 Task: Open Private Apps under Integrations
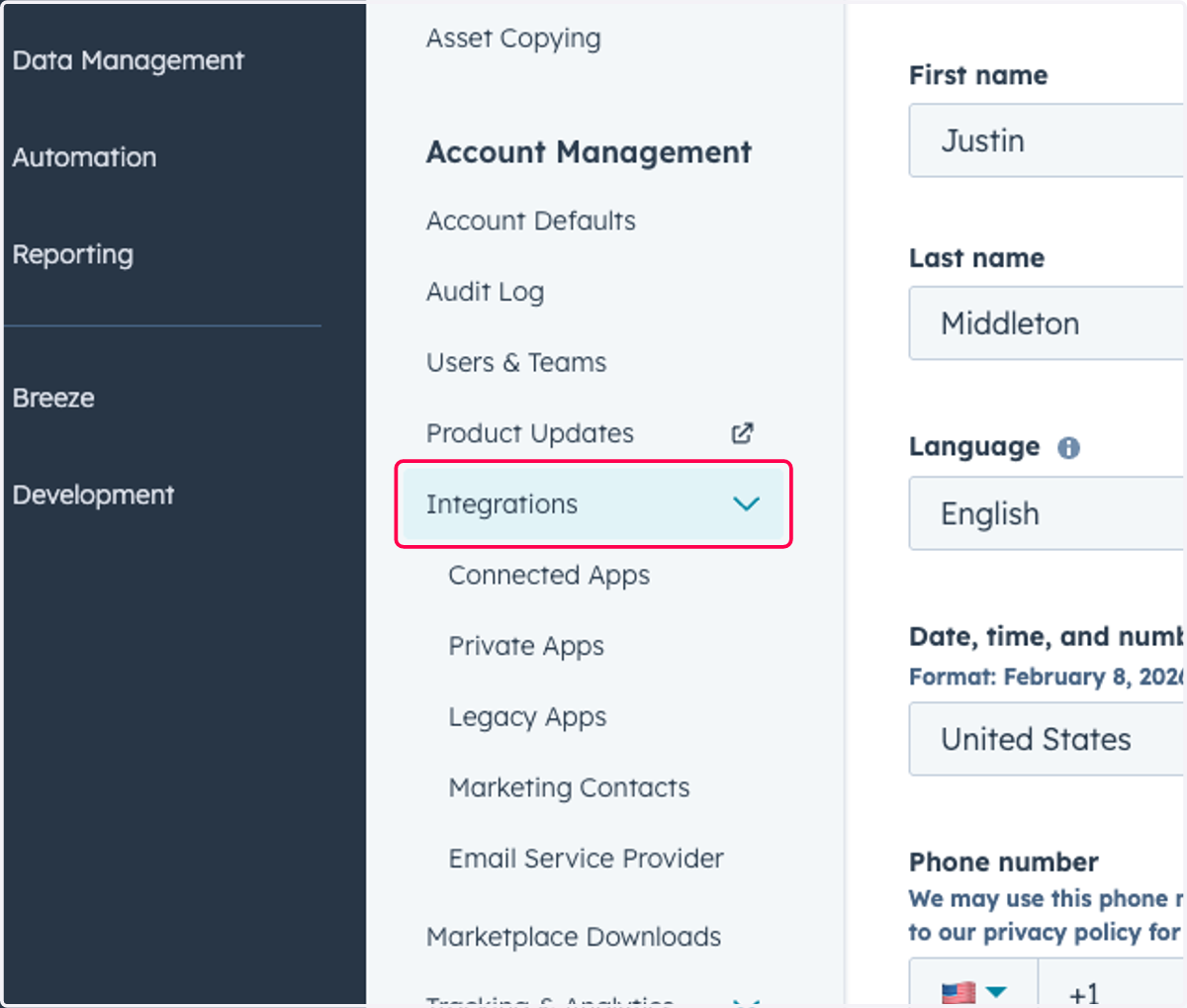point(525,646)
